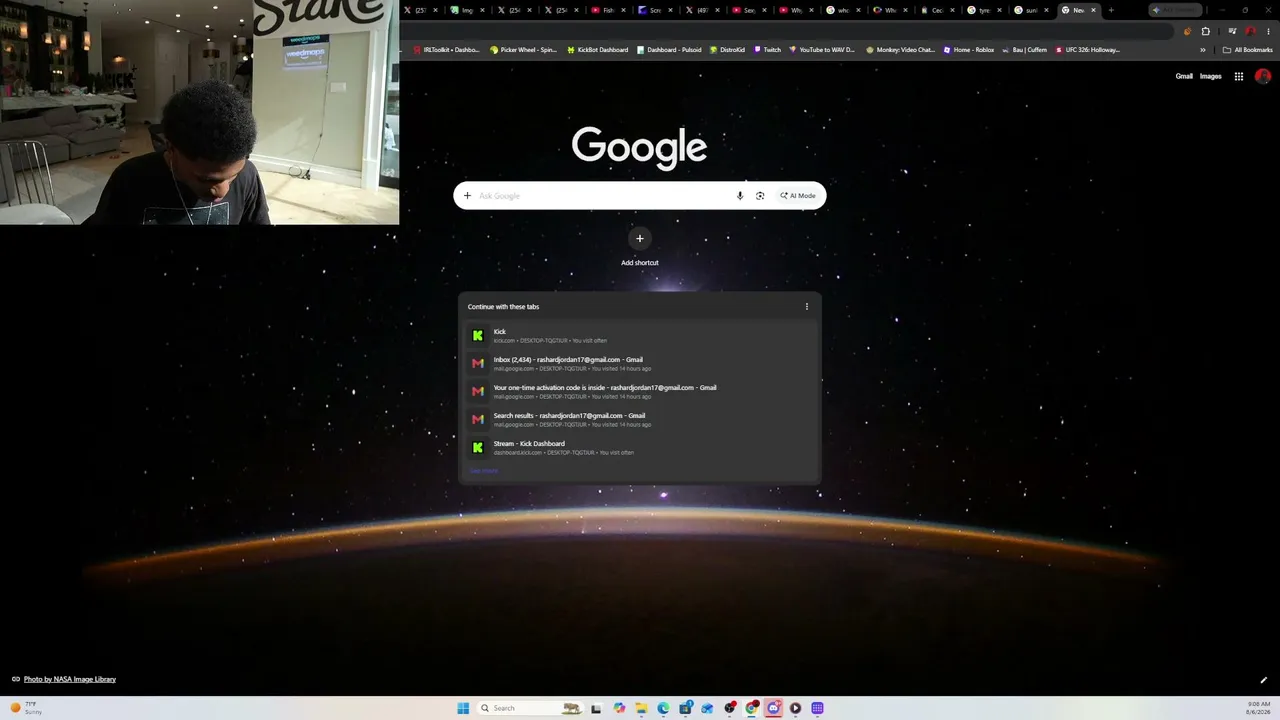Open the Stream - Kick Dashboard icon
The width and height of the screenshot is (1280, 720).
click(x=478, y=448)
